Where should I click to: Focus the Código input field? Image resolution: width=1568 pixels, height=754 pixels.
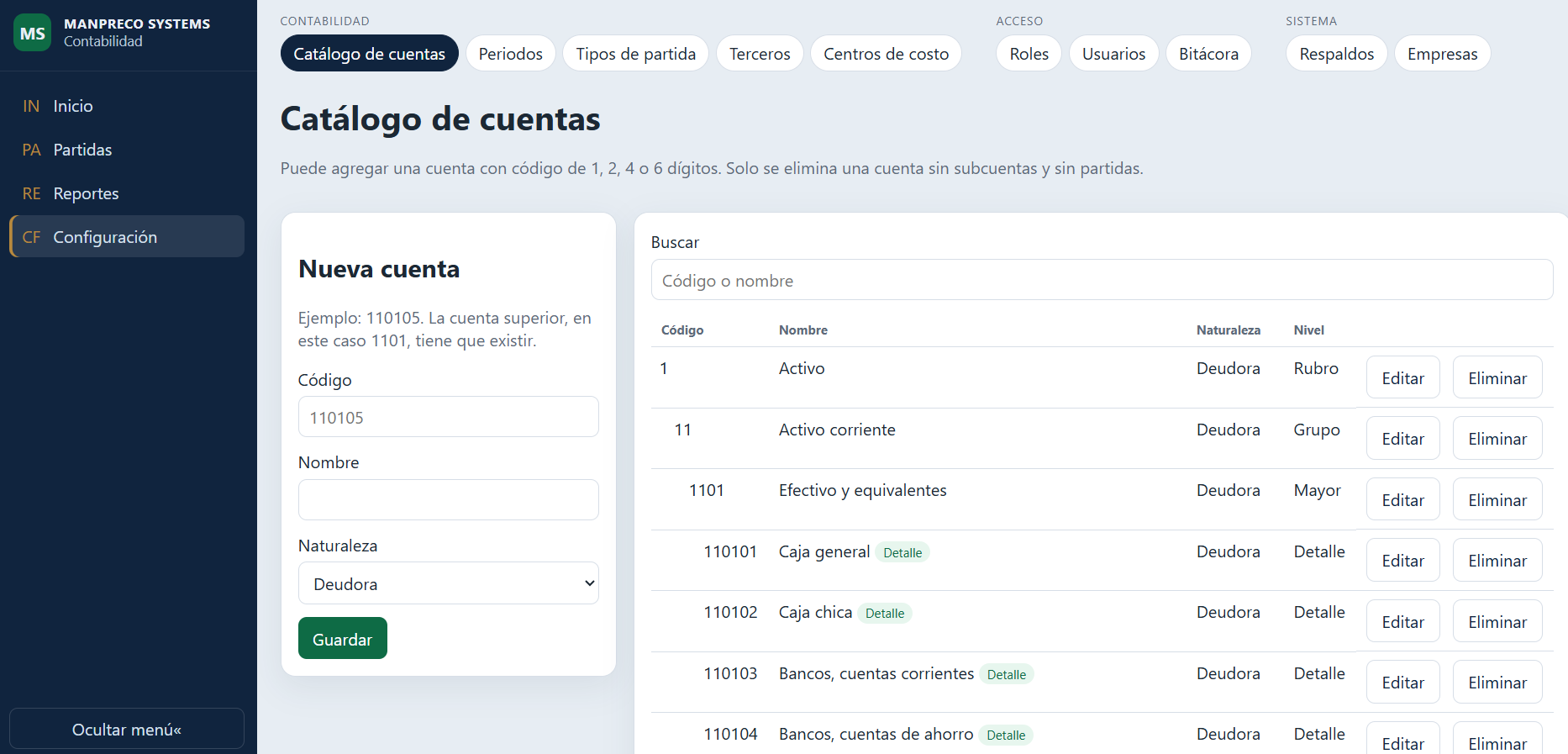(x=449, y=417)
